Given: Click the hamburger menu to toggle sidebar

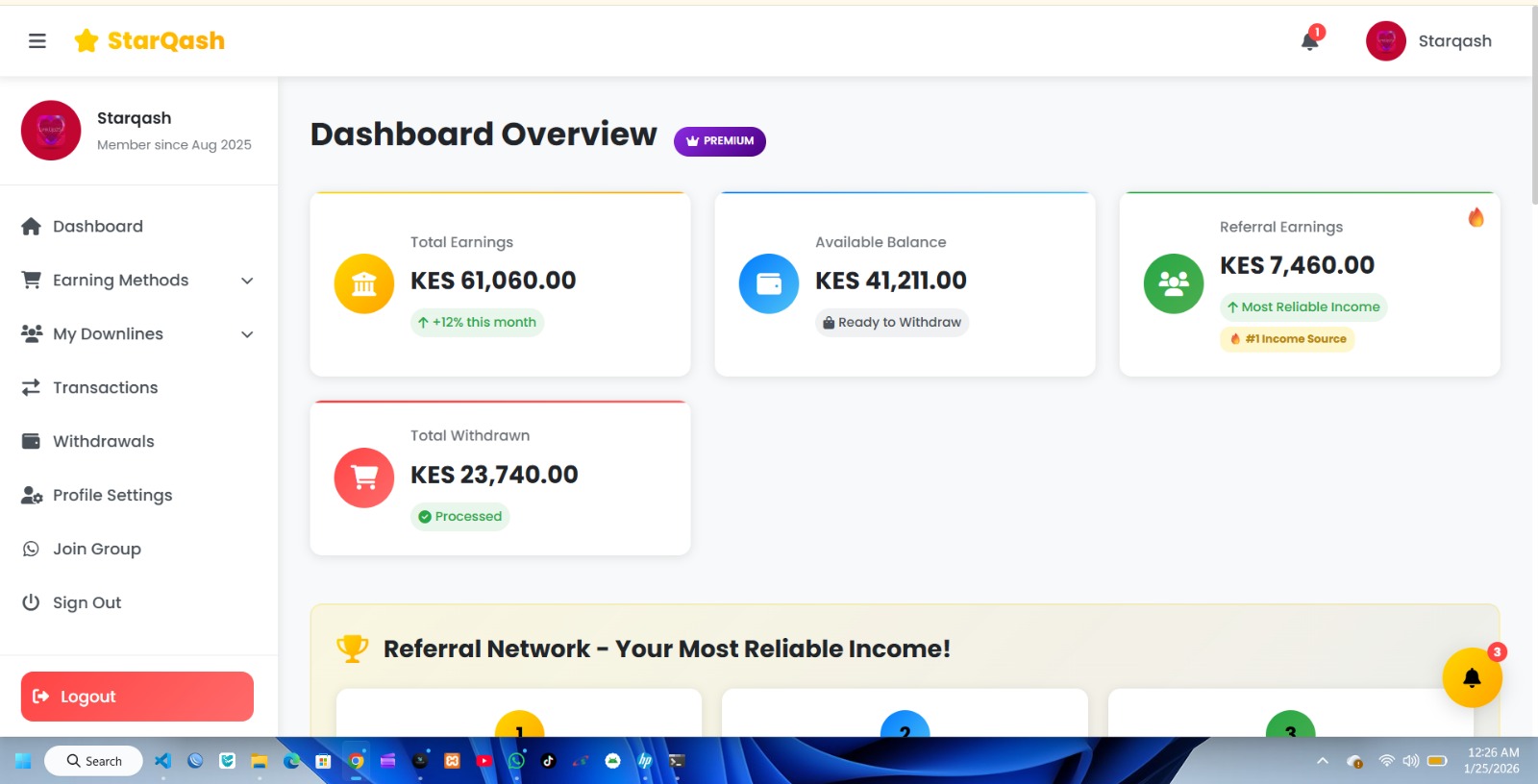Looking at the screenshot, I should tap(37, 40).
